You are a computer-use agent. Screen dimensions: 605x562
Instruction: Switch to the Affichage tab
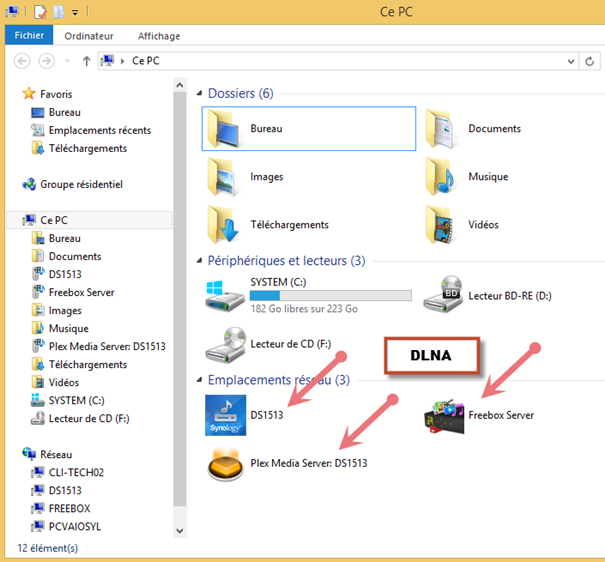pos(159,36)
